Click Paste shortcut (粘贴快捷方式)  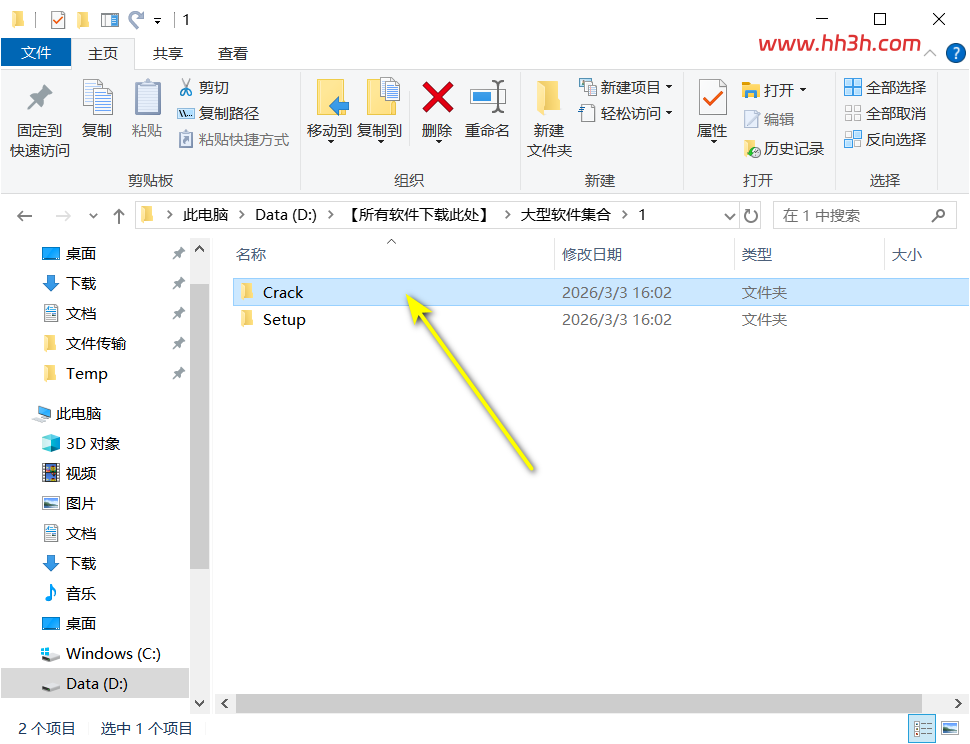[x=234, y=139]
